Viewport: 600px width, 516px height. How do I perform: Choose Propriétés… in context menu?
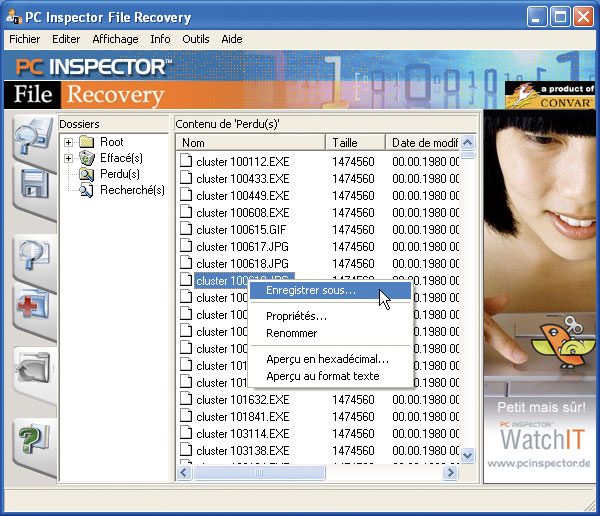(331, 316)
